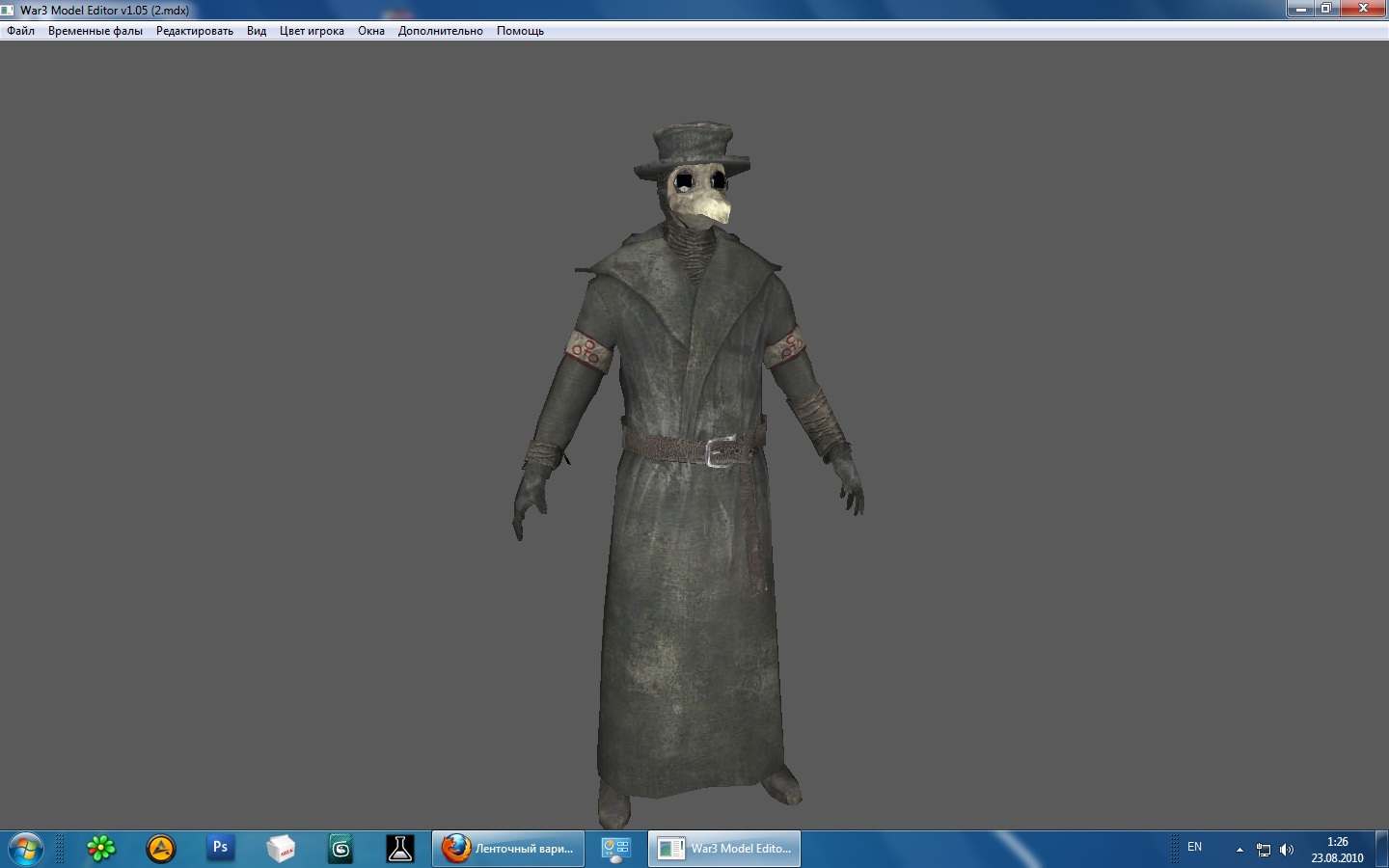Screen dimensions: 1389x868
Task: Open the MilkShape box icon on taskbar
Action: pyautogui.click(x=281, y=849)
